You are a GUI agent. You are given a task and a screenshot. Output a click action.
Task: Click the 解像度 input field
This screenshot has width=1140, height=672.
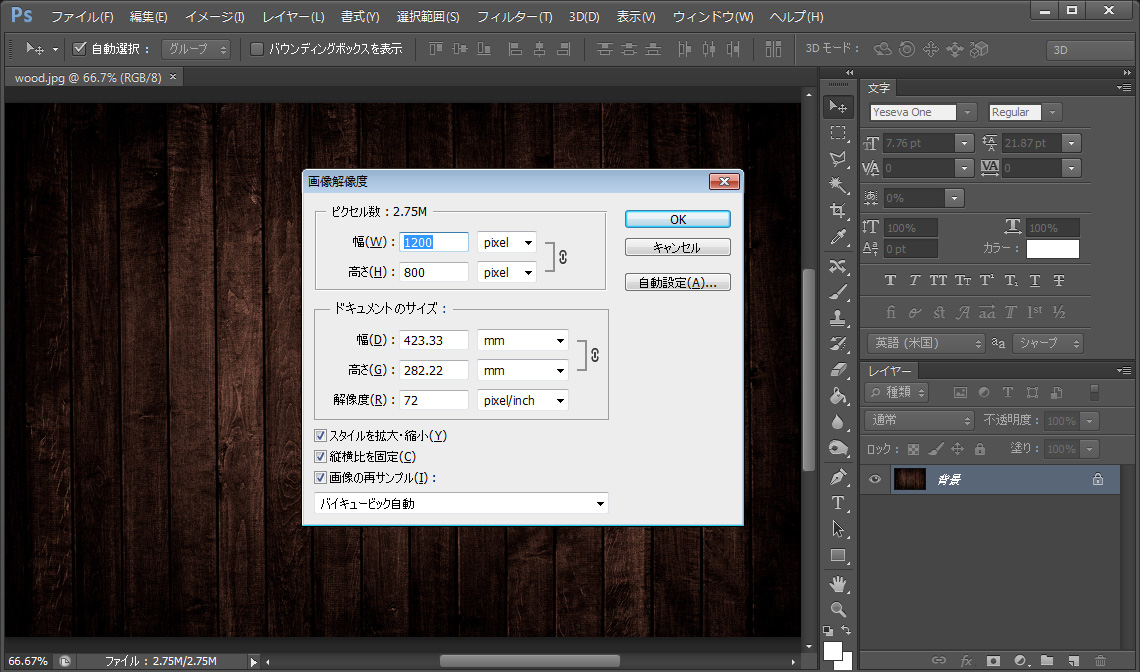click(434, 400)
